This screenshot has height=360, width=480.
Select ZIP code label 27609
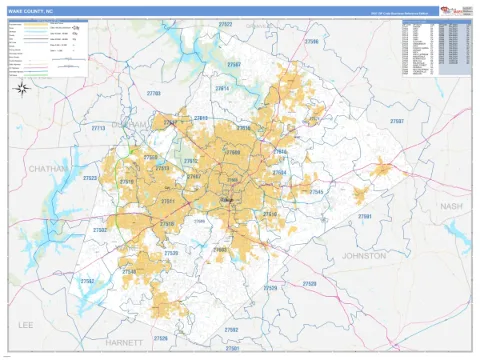233,152
